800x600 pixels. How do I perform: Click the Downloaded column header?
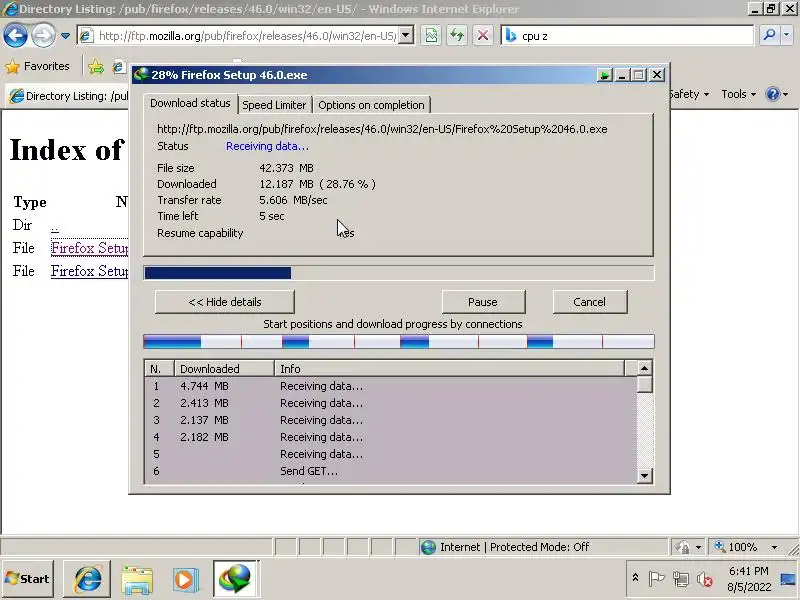coord(224,369)
